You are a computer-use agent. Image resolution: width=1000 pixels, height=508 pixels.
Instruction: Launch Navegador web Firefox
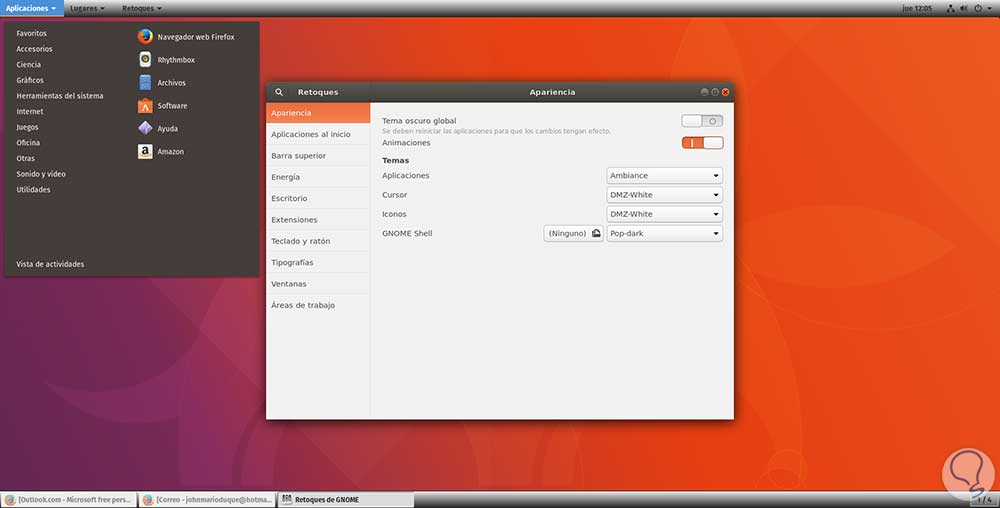click(x=186, y=37)
